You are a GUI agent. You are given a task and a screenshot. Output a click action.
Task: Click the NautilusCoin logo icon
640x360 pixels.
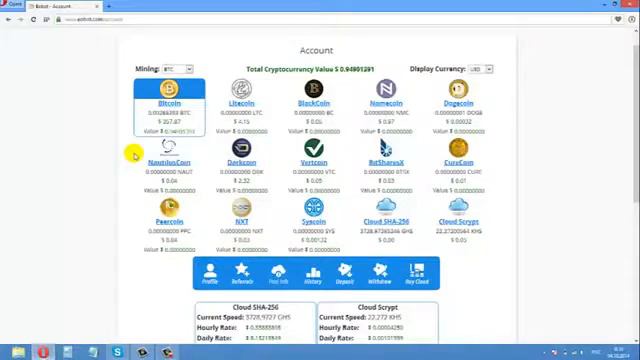169,147
